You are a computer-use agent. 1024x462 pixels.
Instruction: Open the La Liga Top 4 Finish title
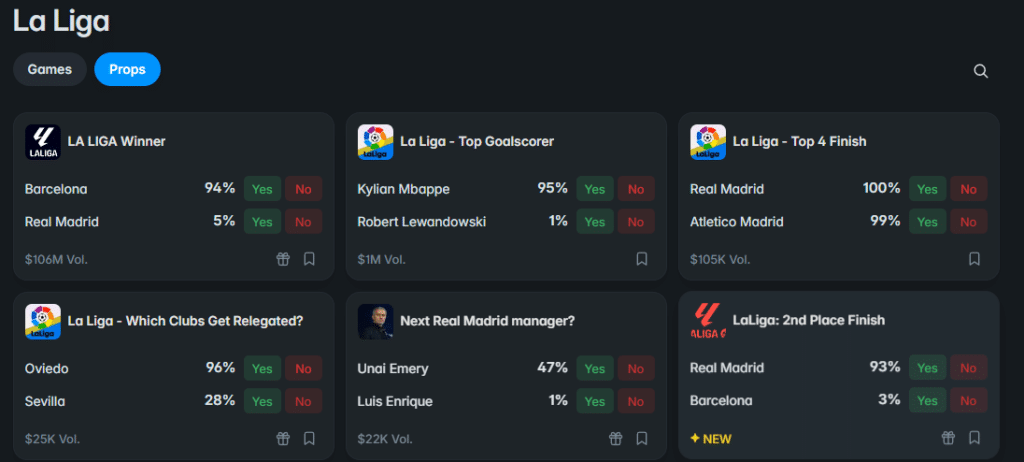pos(799,142)
